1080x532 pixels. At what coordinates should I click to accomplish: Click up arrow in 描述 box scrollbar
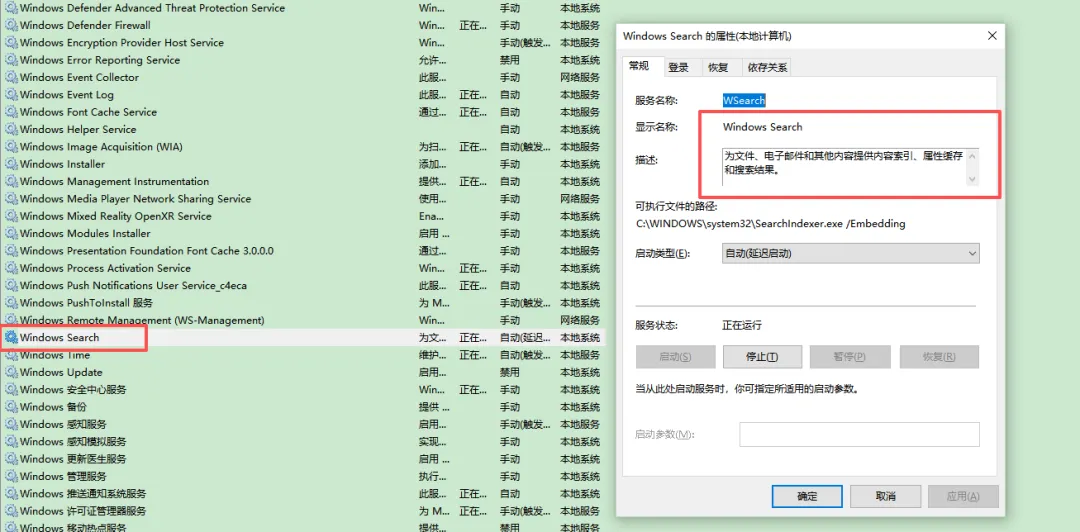click(x=972, y=156)
